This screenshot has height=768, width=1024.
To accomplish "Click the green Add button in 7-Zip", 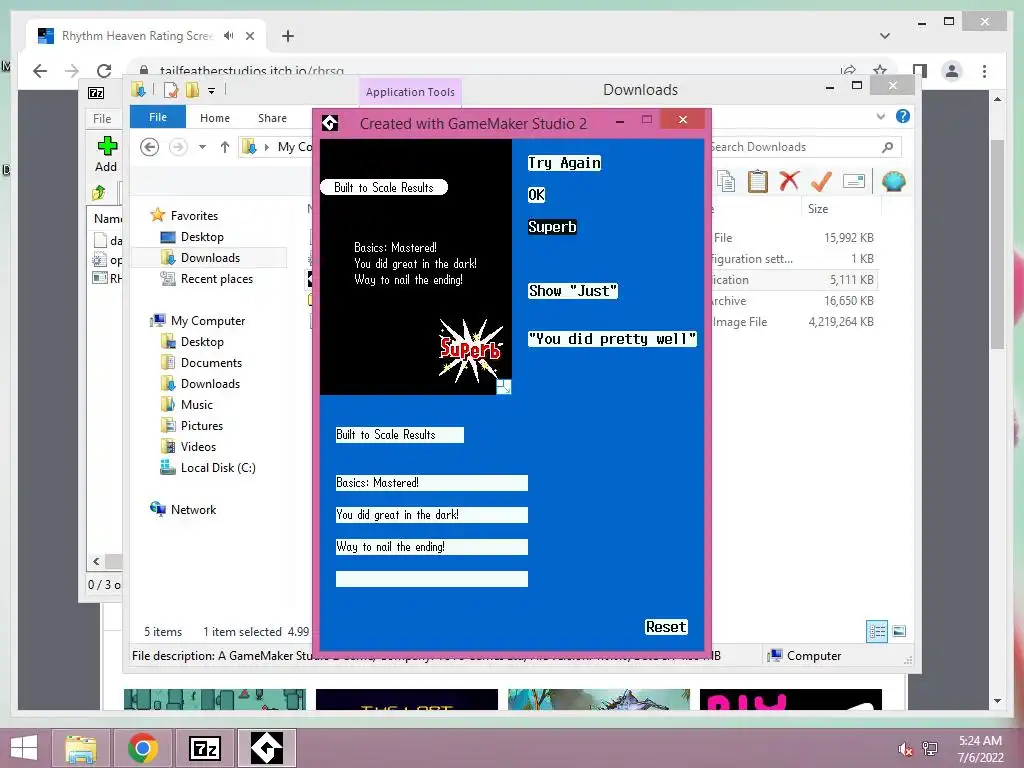I will tap(106, 154).
